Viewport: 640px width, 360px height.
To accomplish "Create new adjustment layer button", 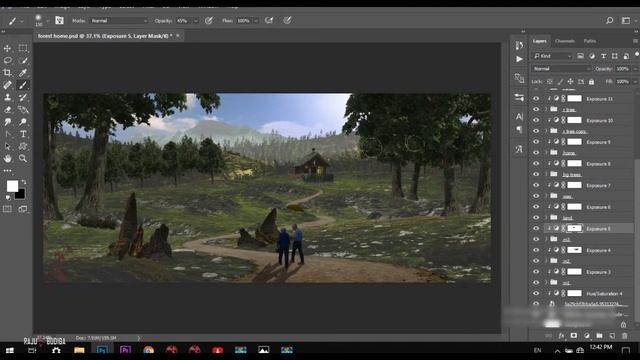I will [587, 336].
